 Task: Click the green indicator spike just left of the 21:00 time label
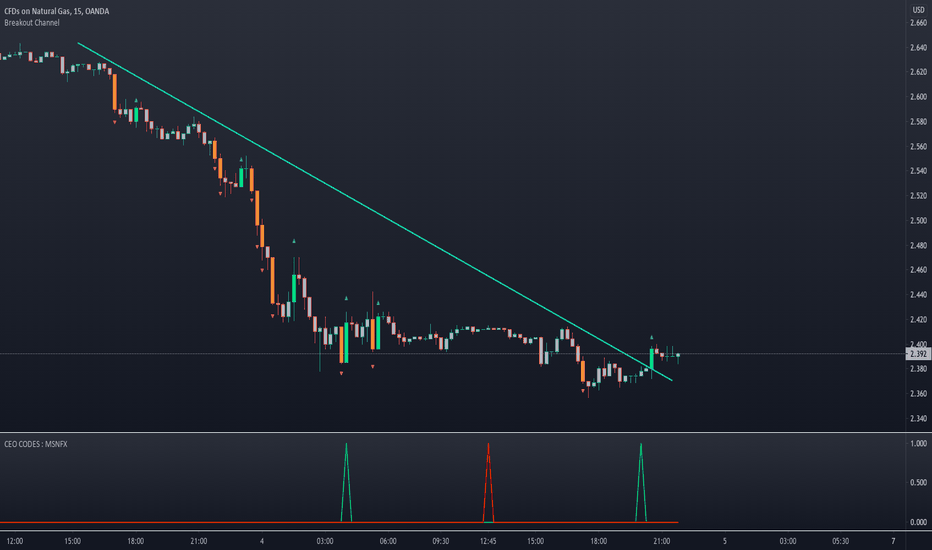641,483
